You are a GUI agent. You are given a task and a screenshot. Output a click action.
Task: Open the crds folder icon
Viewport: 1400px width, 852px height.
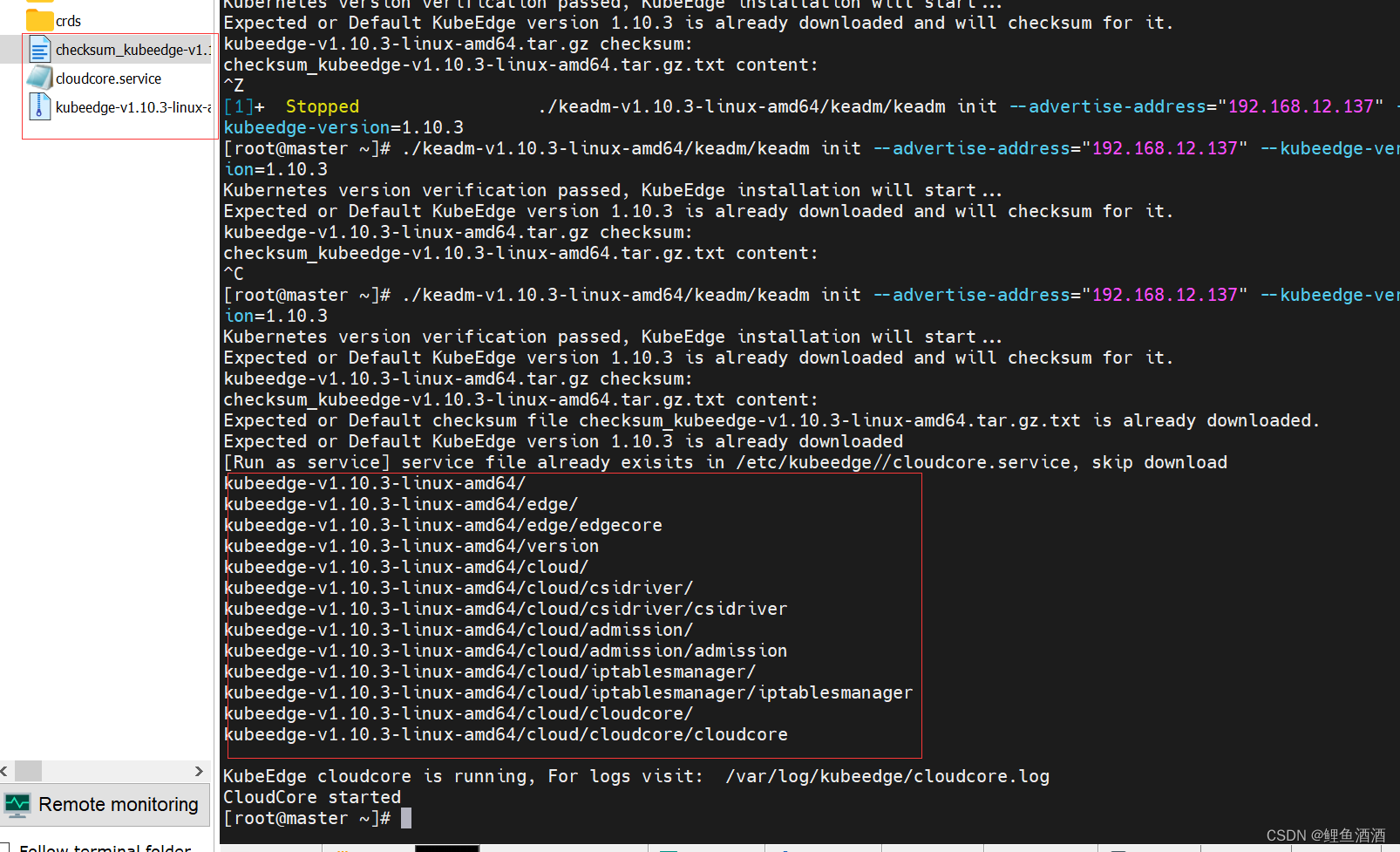(39, 19)
